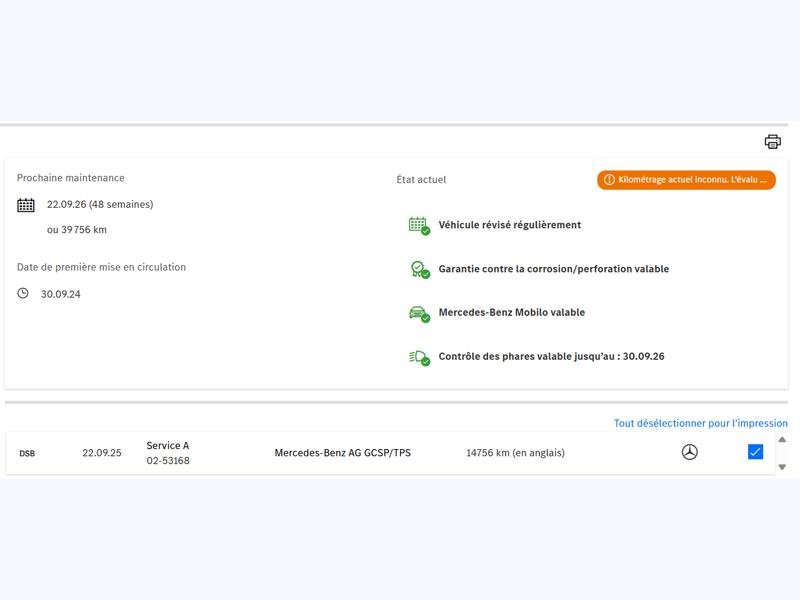
Task: Click the headlight check status icon
Action: click(x=419, y=357)
